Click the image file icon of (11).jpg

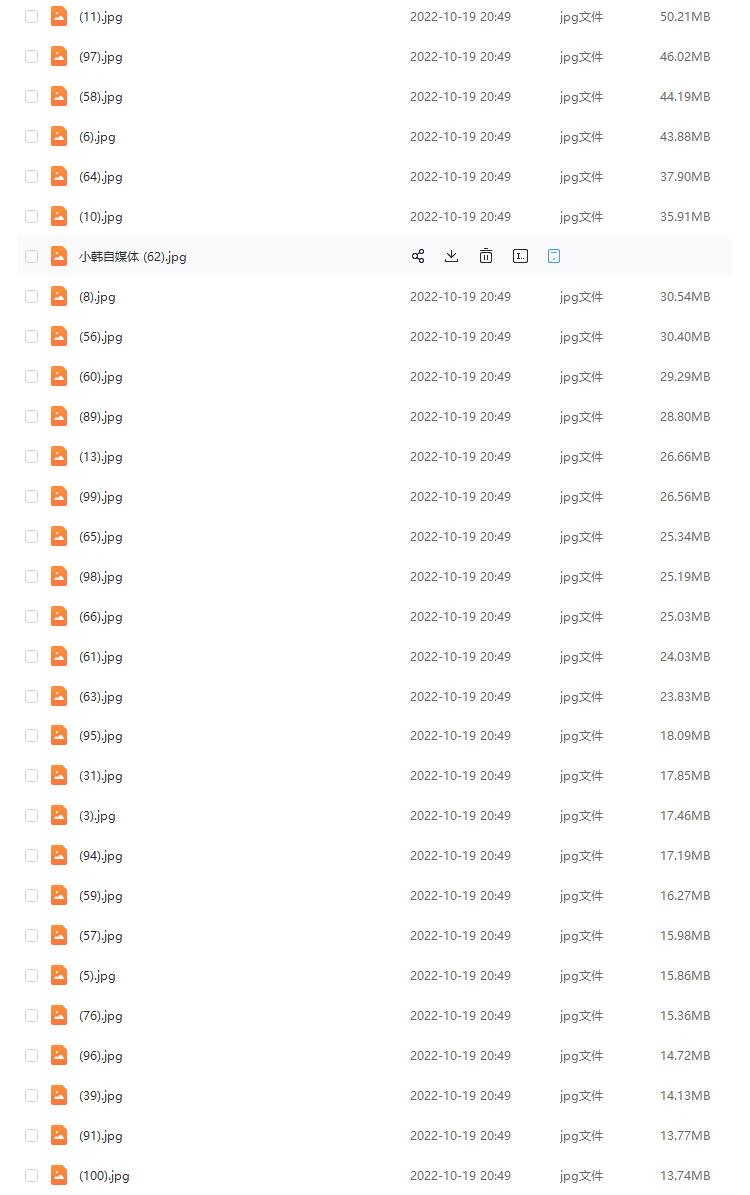click(59, 17)
